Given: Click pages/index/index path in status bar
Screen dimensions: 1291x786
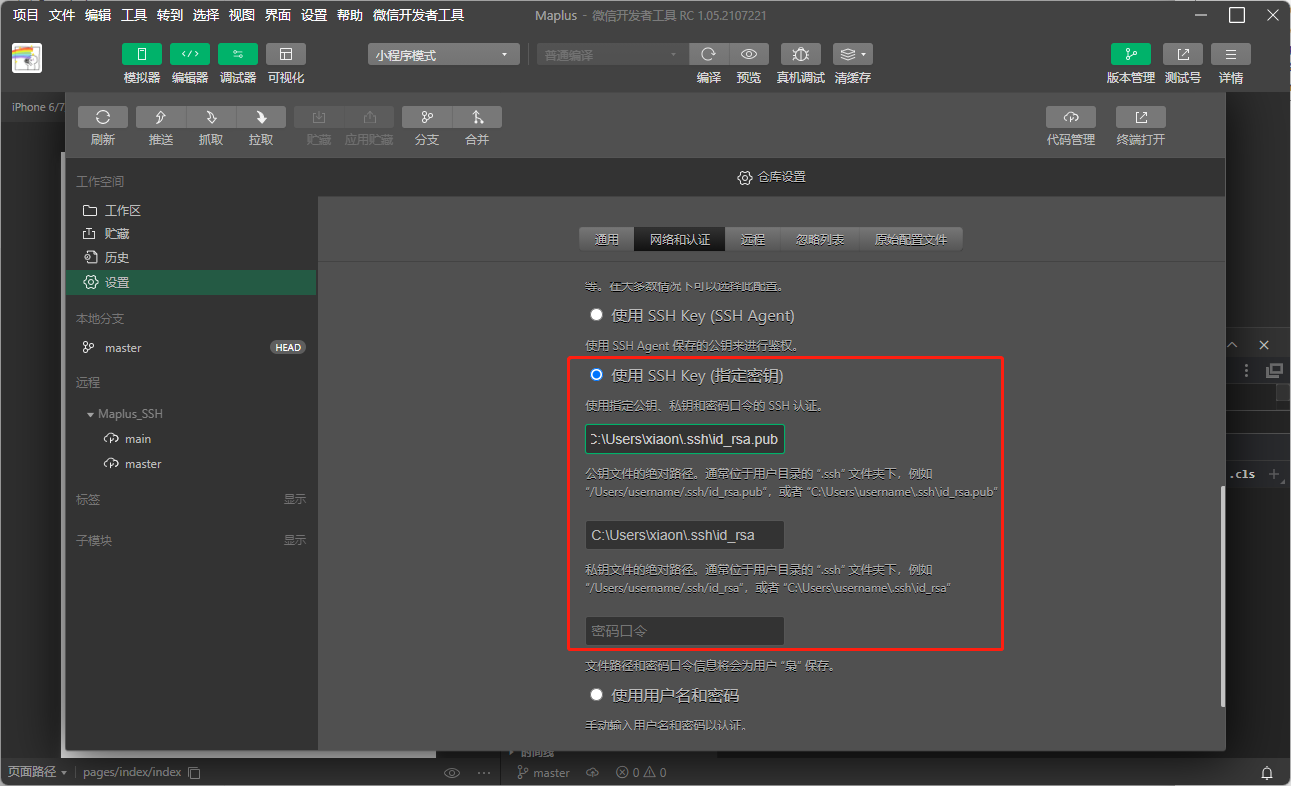Looking at the screenshot, I should click(x=132, y=773).
